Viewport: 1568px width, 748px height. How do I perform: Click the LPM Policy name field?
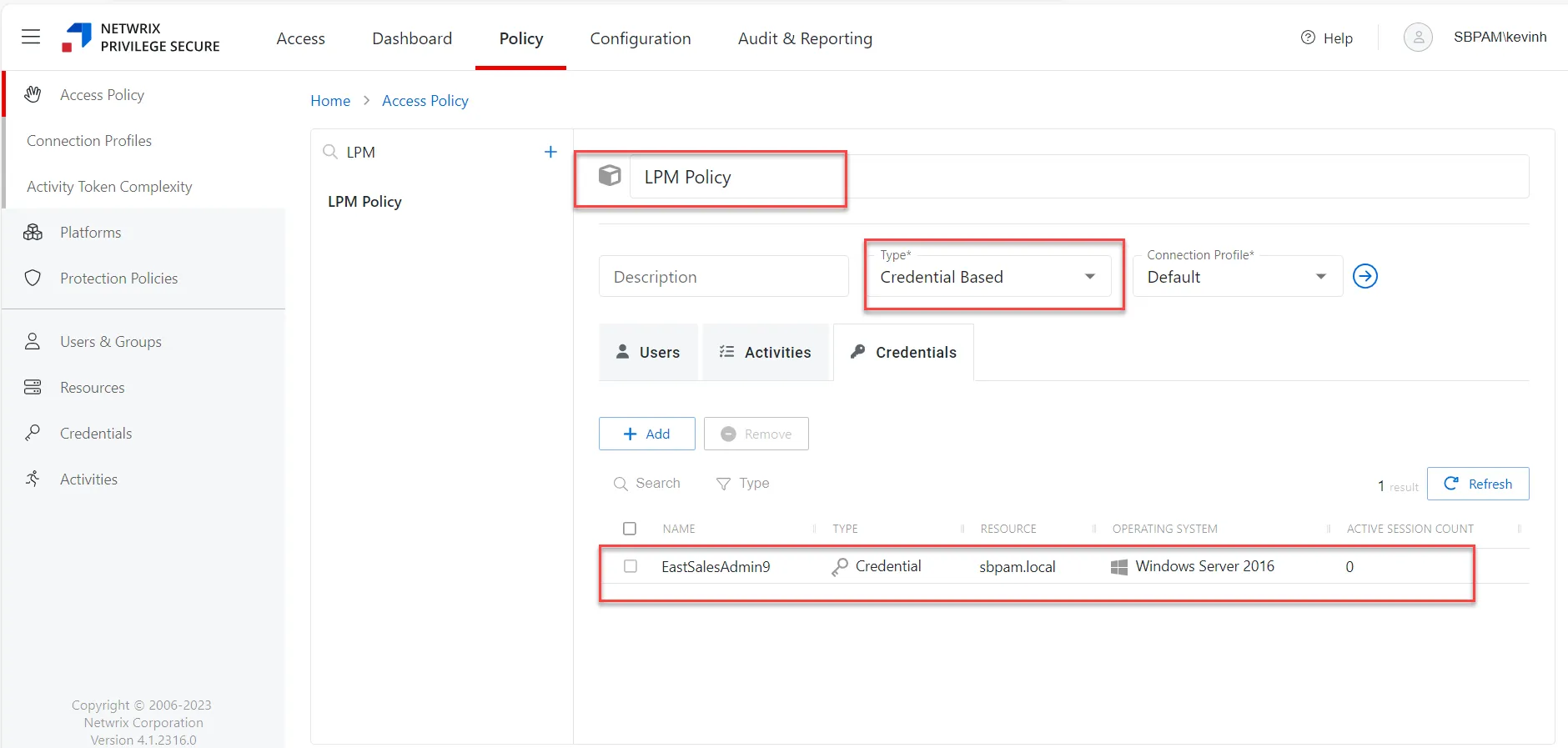pyautogui.click(x=1079, y=177)
